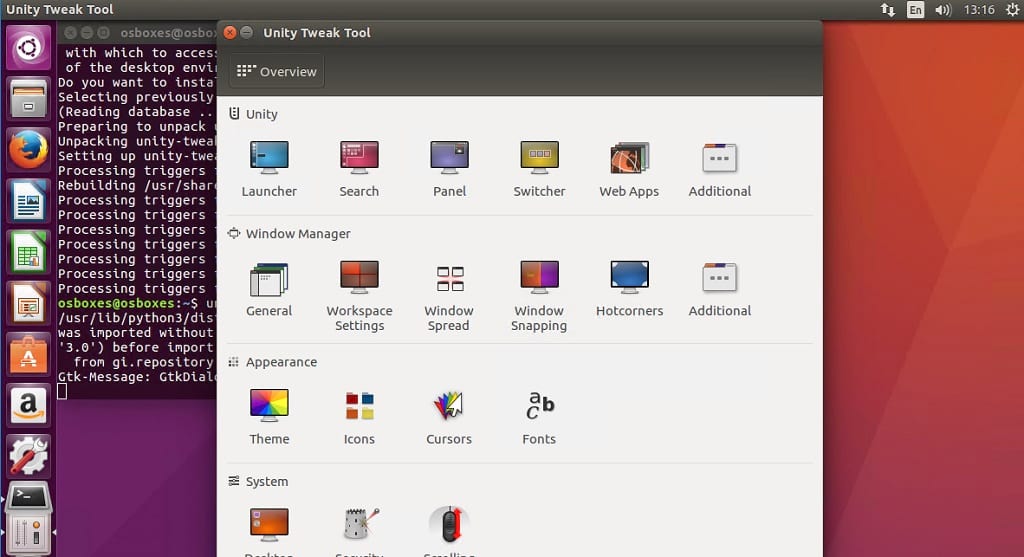Open the Fonts settings
This screenshot has width=1024, height=557.
539,417
